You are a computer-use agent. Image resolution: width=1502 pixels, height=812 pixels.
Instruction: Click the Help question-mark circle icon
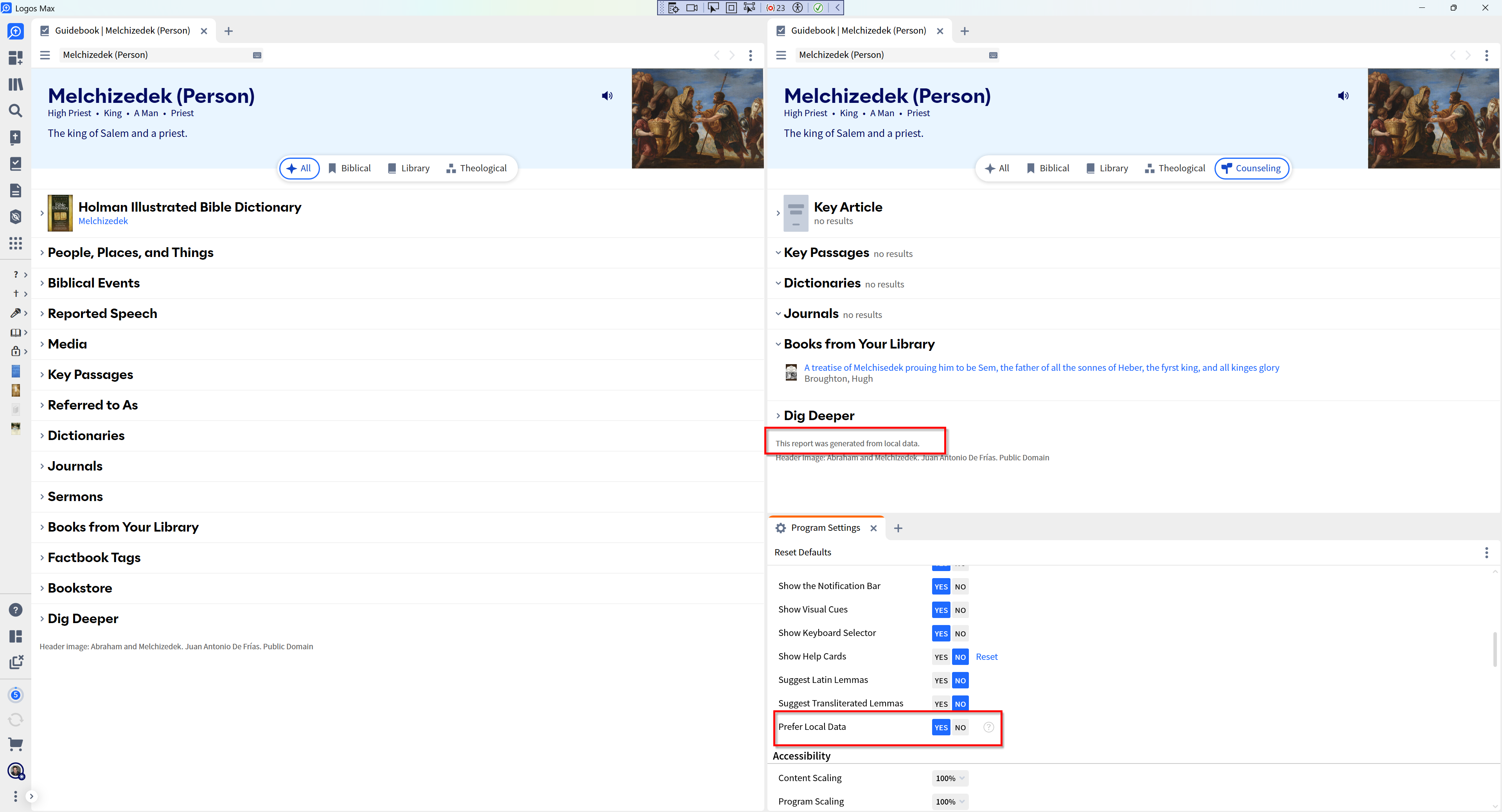coord(16,610)
